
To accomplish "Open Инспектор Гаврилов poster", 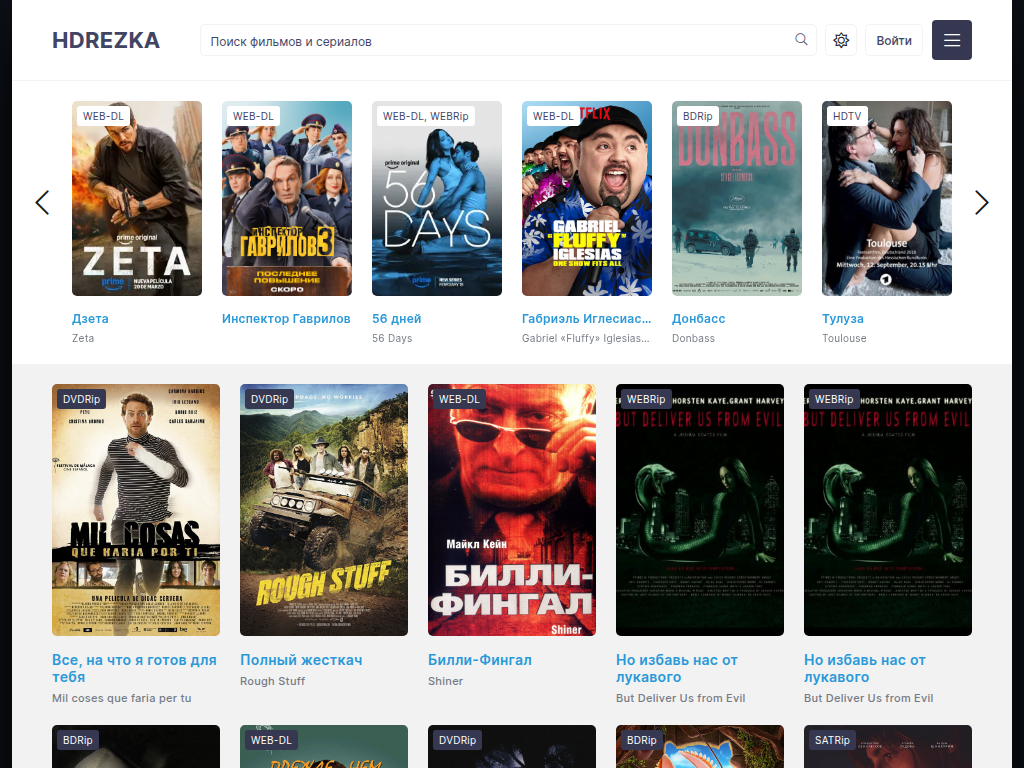I will tap(287, 199).
